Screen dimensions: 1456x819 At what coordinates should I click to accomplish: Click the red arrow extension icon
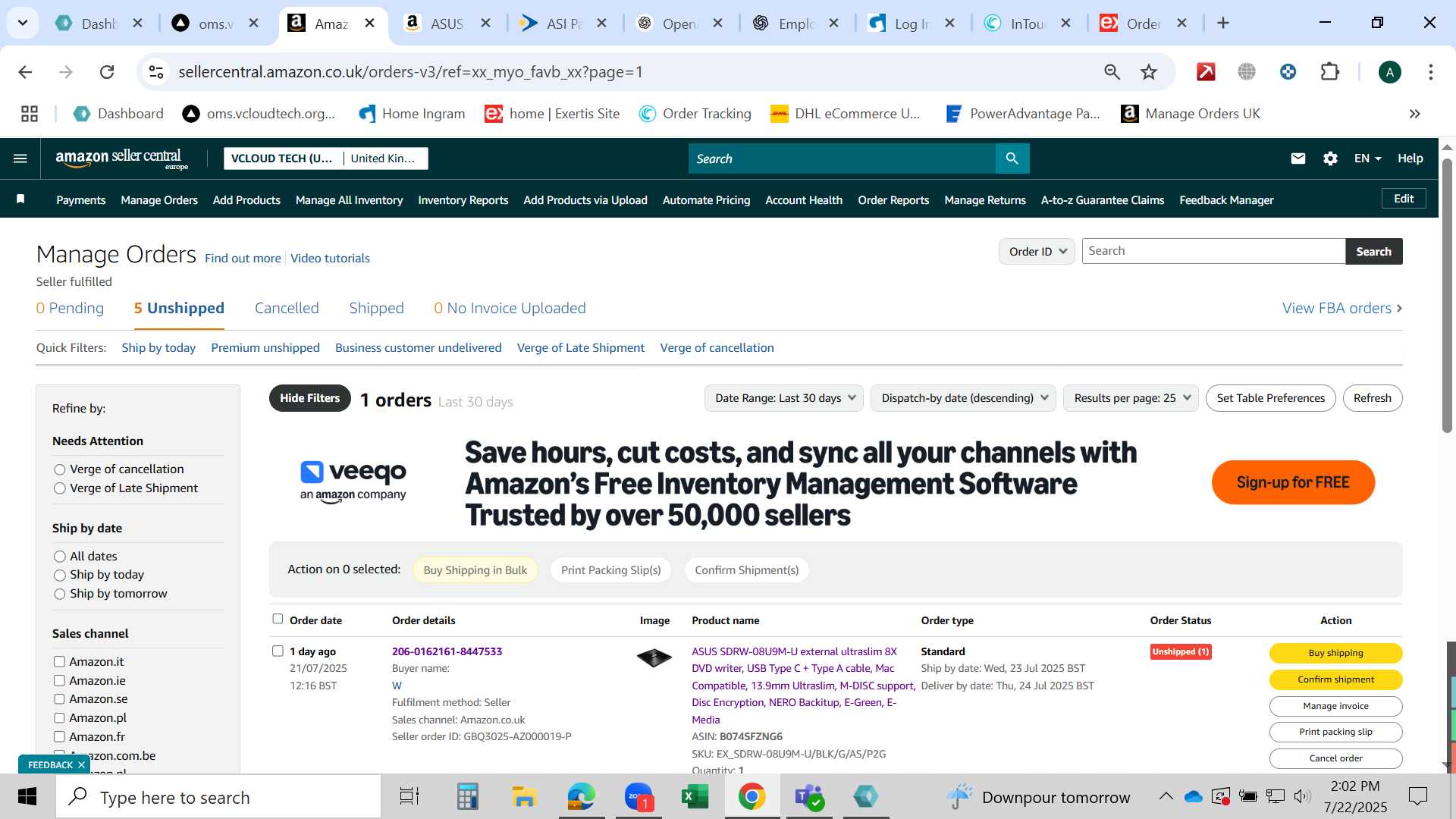click(1206, 72)
